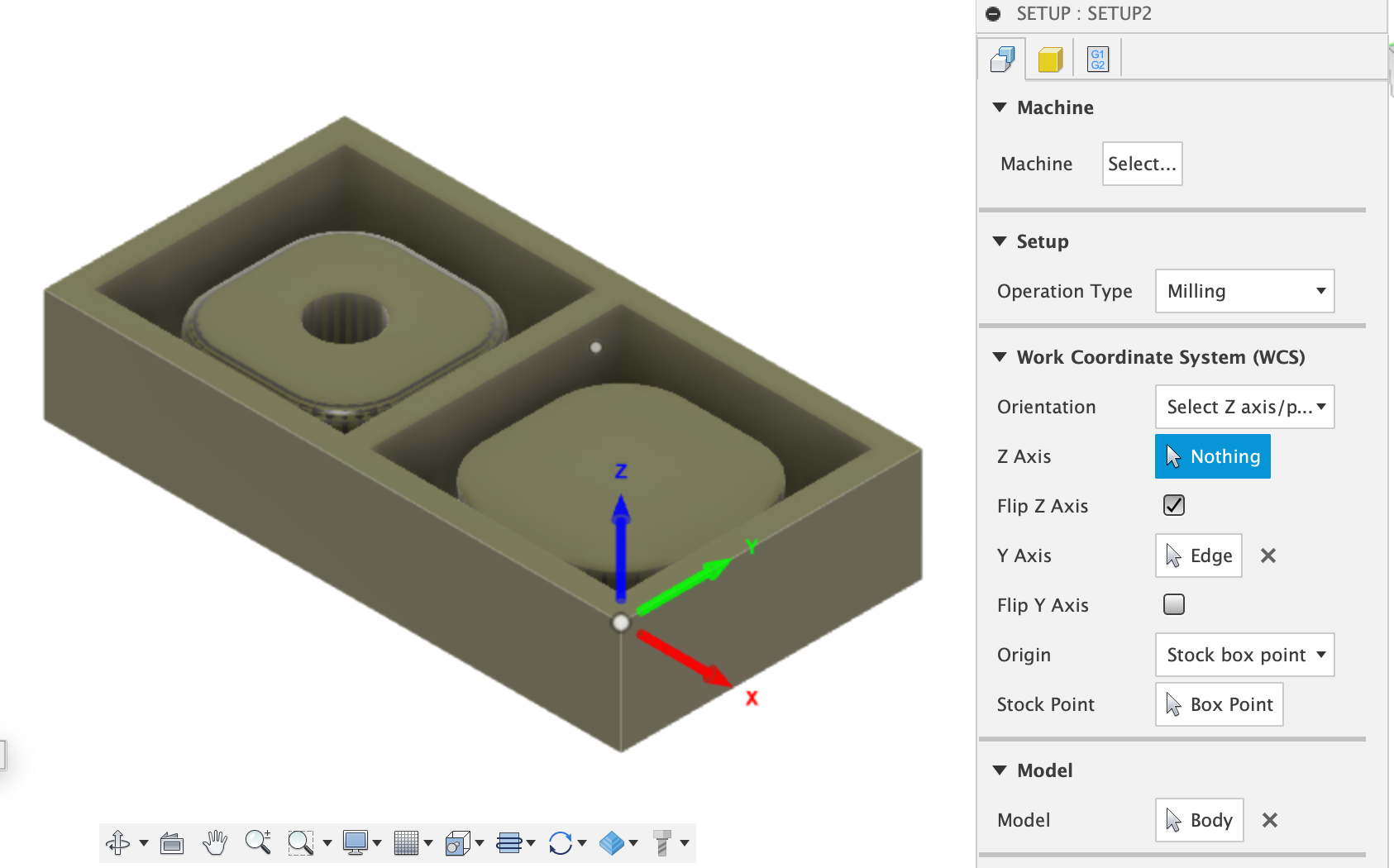Open the Orbit tool options arrow
The width and height of the screenshot is (1394, 868).
point(144,843)
